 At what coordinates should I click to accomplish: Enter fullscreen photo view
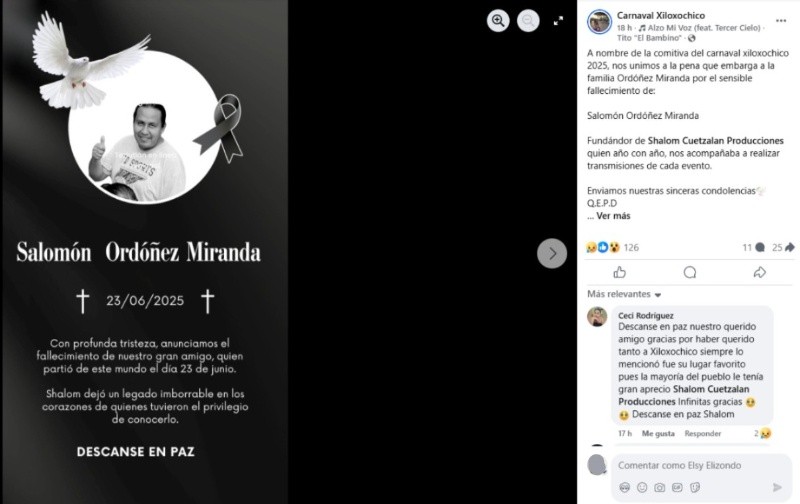tap(558, 21)
